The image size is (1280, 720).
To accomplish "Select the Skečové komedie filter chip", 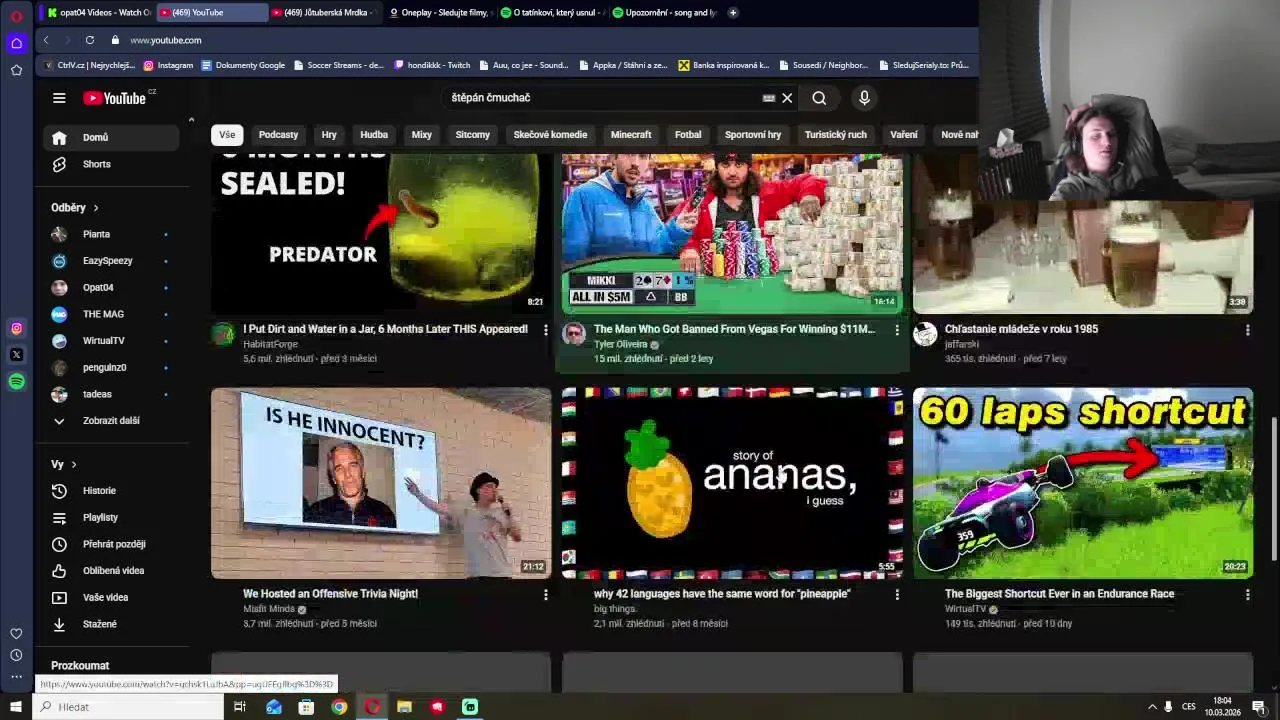I will (x=550, y=135).
